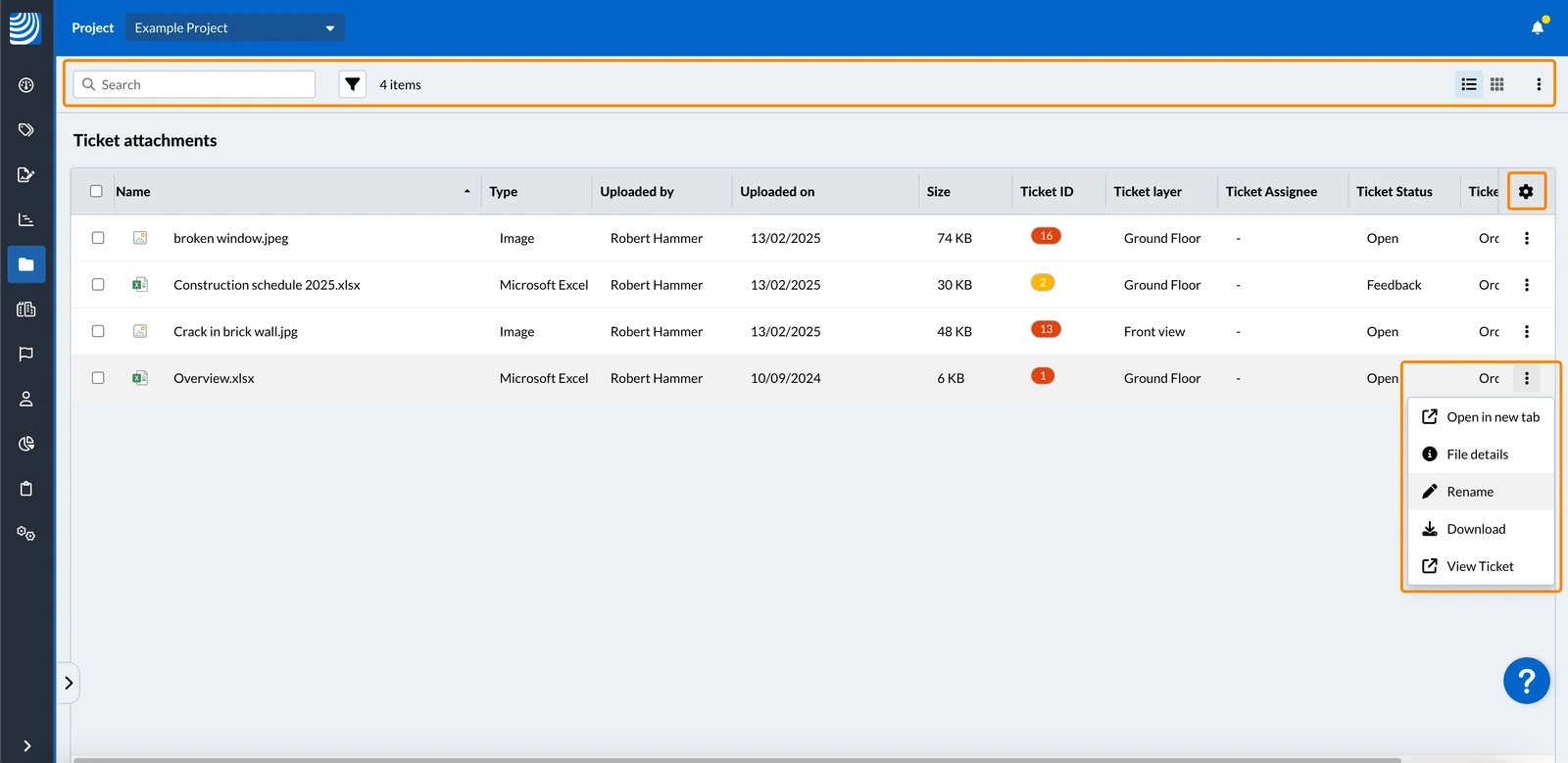Sort by the Uploaded on column header
This screenshot has width=1568, height=763.
tap(777, 191)
